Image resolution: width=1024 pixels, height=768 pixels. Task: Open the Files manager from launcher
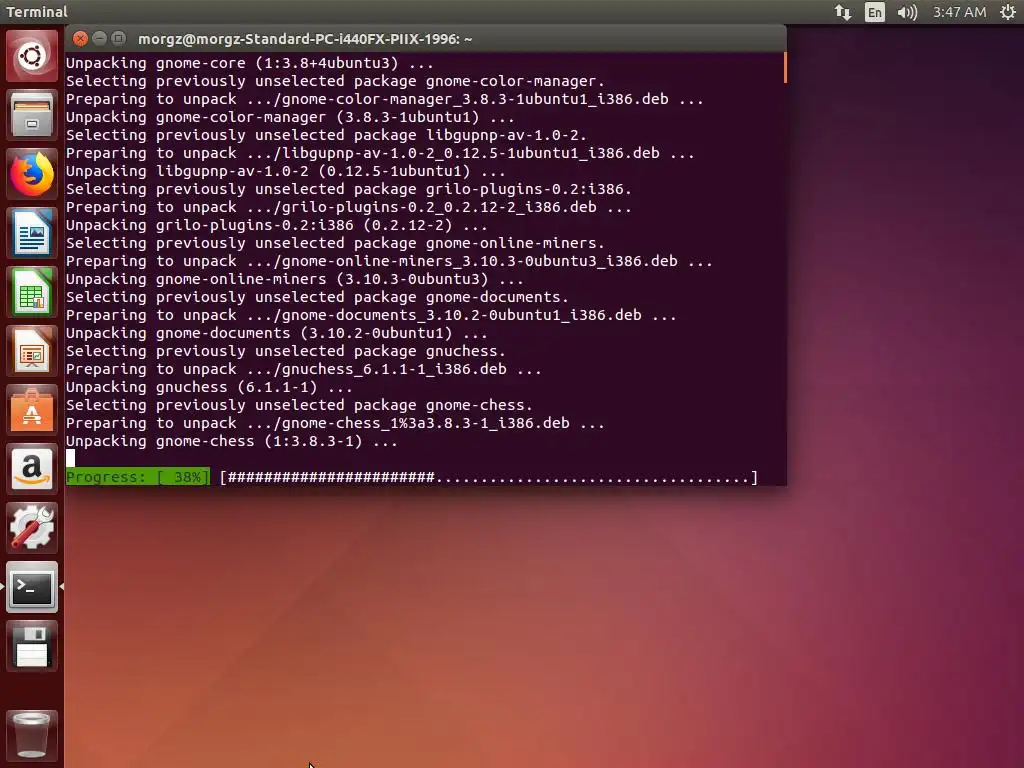(32, 115)
